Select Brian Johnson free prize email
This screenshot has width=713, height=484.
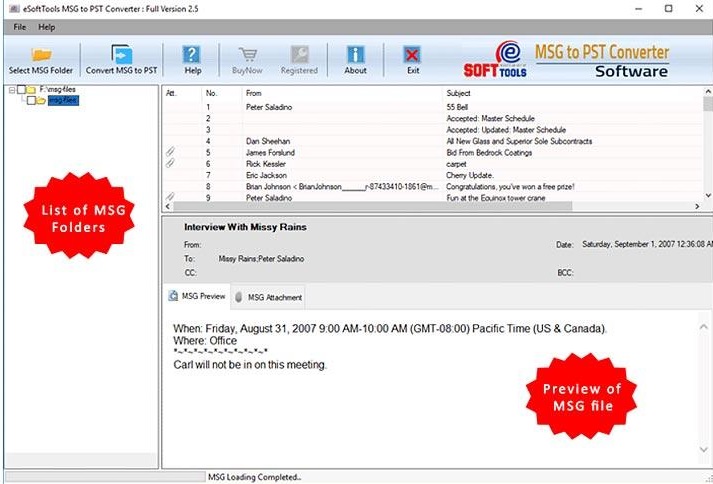point(433,187)
